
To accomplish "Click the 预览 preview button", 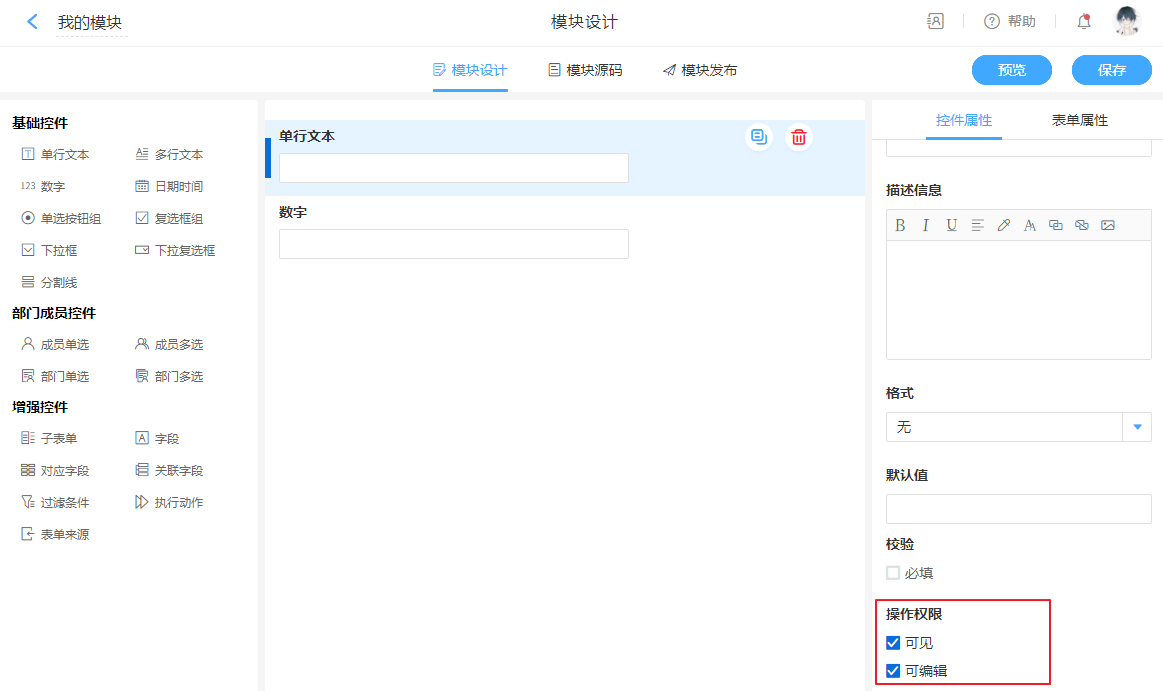I will [x=1012, y=70].
